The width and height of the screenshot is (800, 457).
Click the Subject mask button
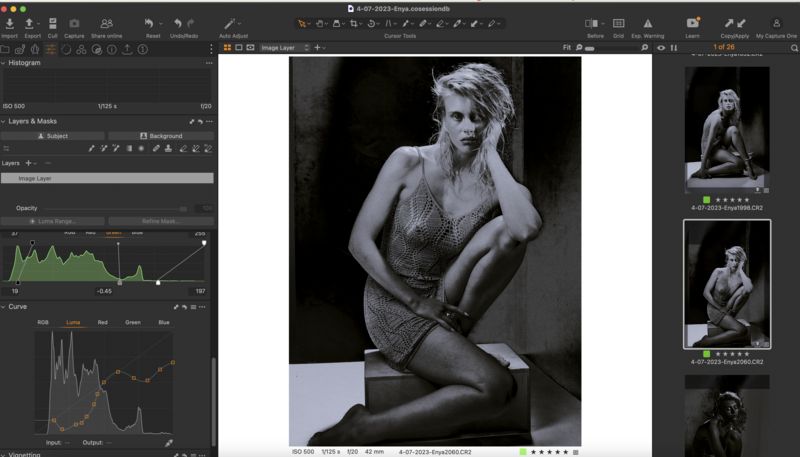[53, 136]
